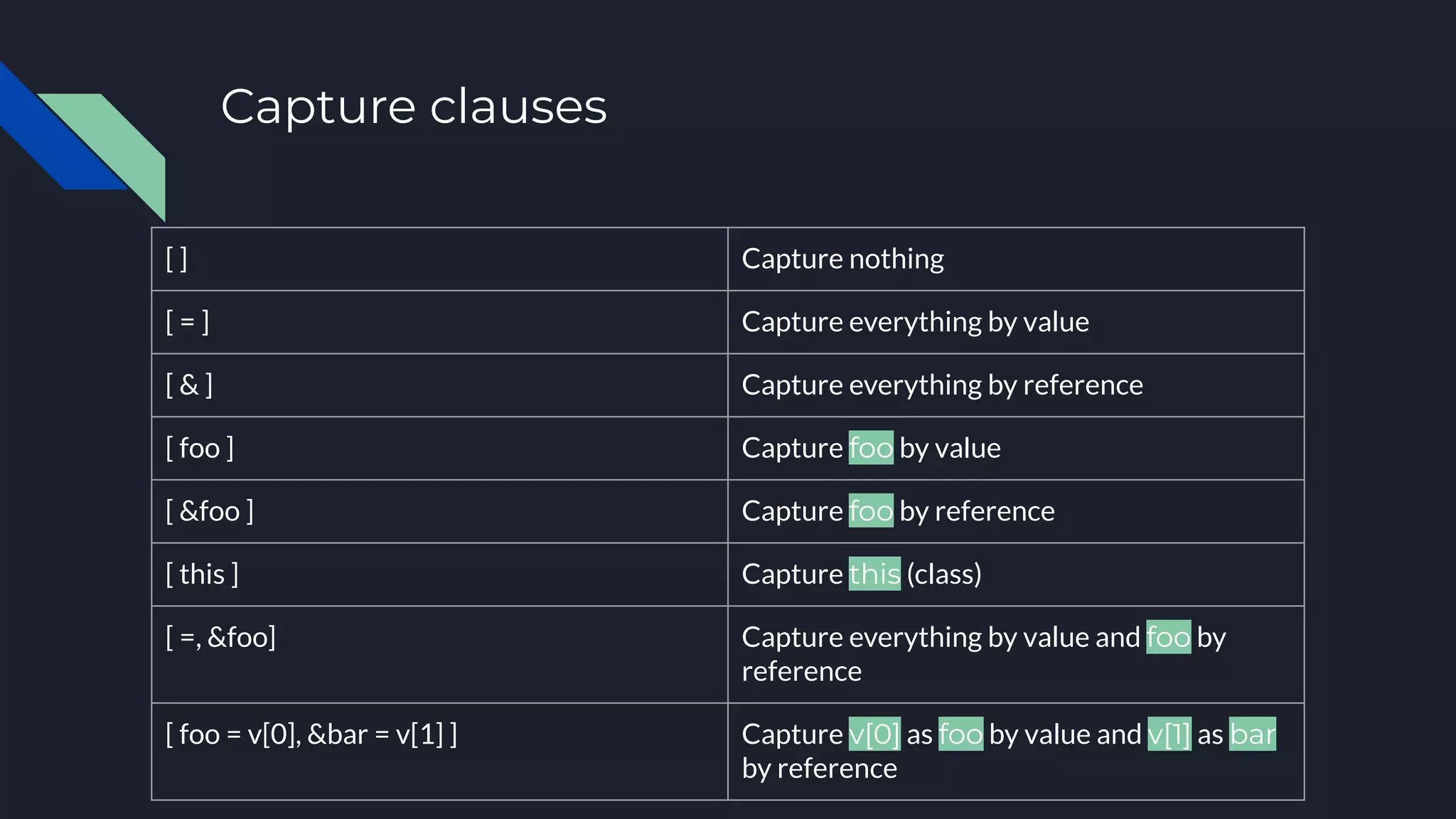Screen dimensions: 1456x819
Task: Click the "Capture everything by value" text
Action: tap(915, 322)
